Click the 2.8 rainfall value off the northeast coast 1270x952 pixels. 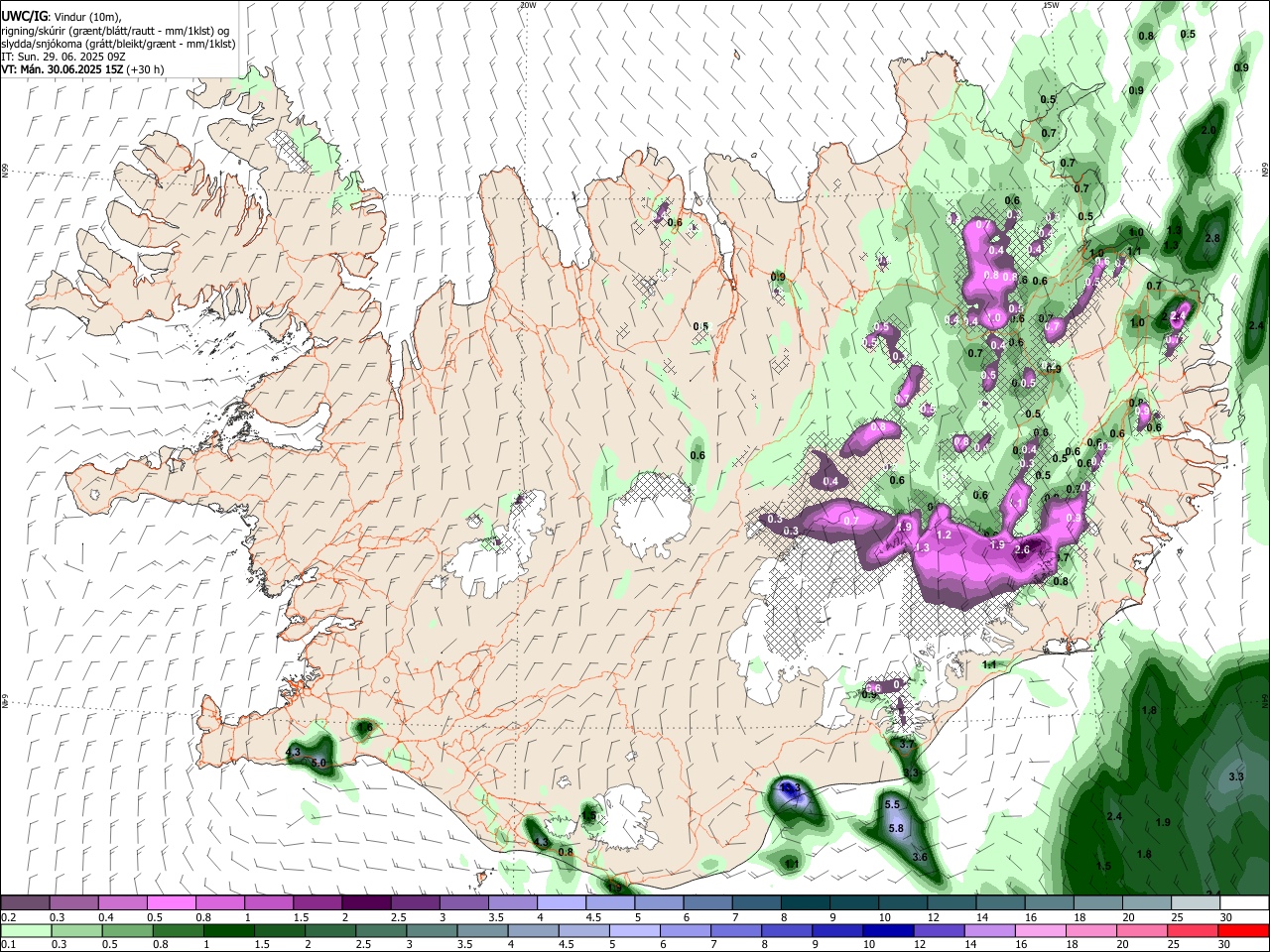click(1211, 238)
